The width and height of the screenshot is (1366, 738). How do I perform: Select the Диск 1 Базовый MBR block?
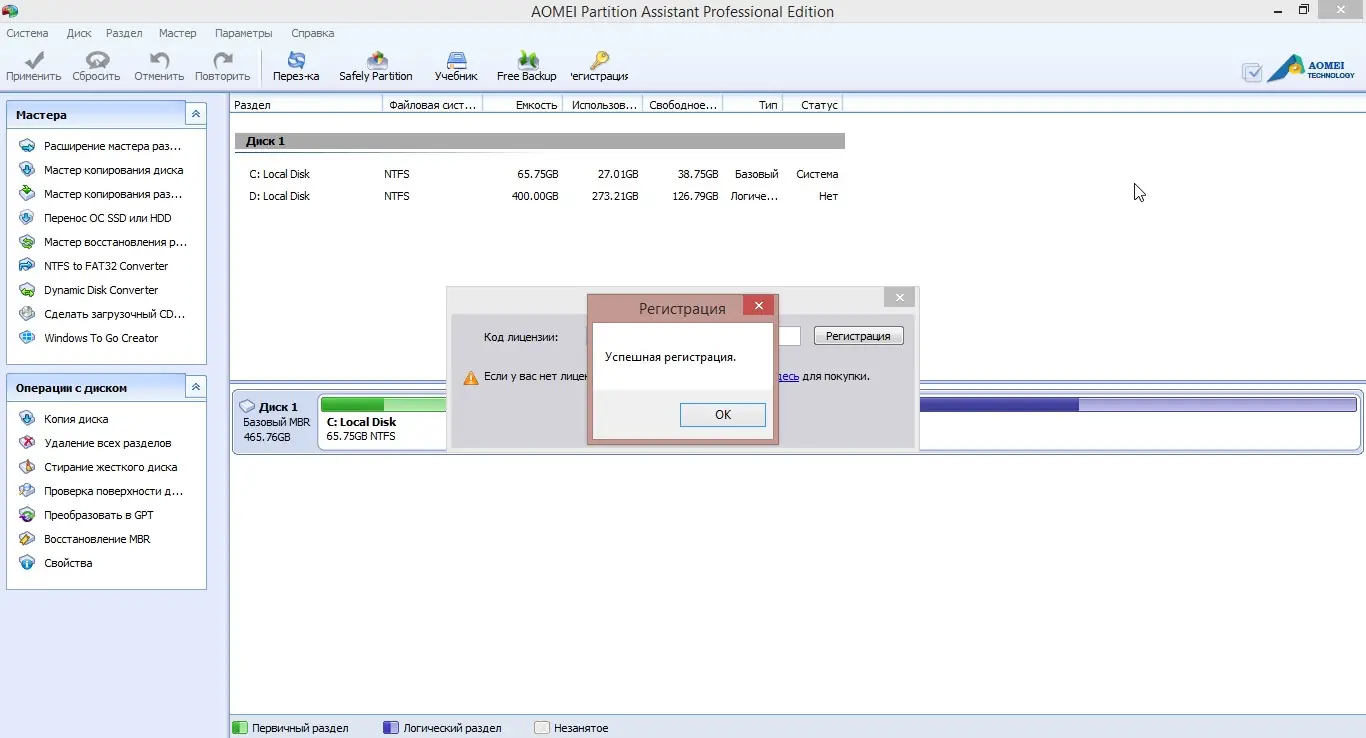click(x=274, y=422)
